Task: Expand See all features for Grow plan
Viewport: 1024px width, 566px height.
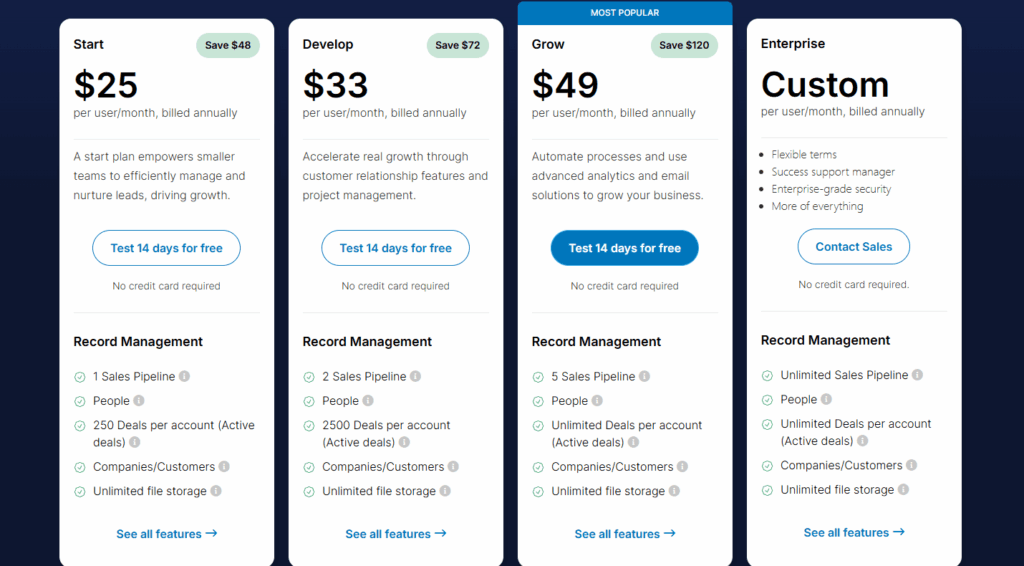Action: click(624, 534)
